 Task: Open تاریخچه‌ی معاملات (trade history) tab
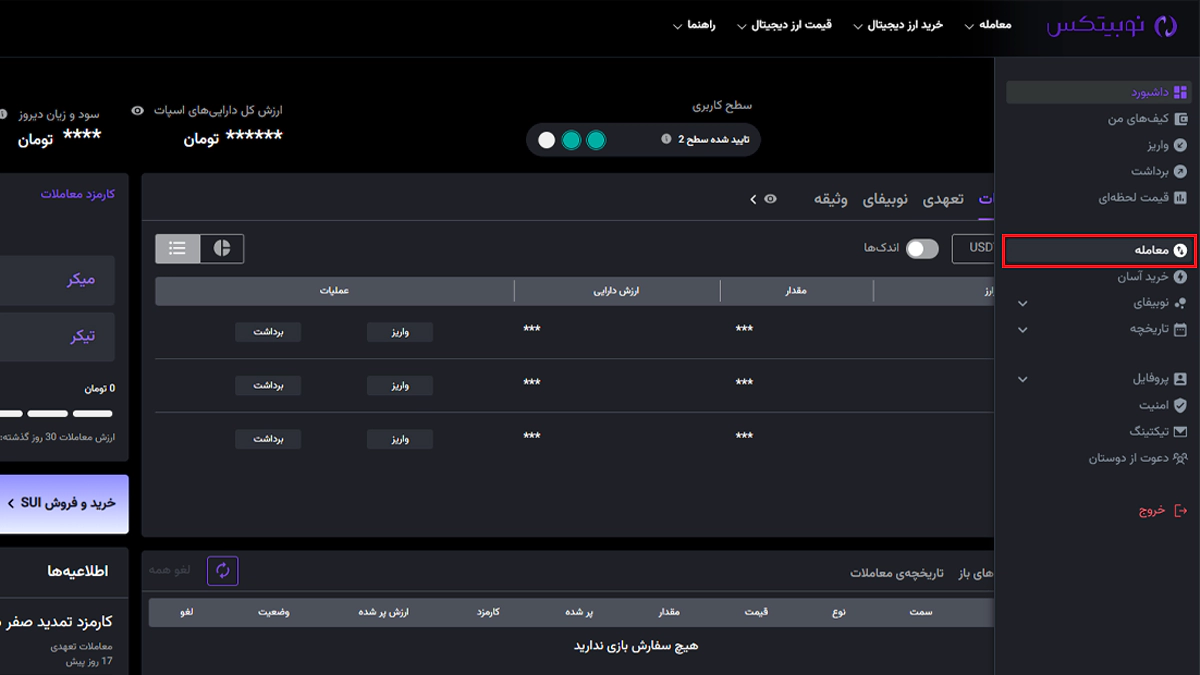coord(897,573)
